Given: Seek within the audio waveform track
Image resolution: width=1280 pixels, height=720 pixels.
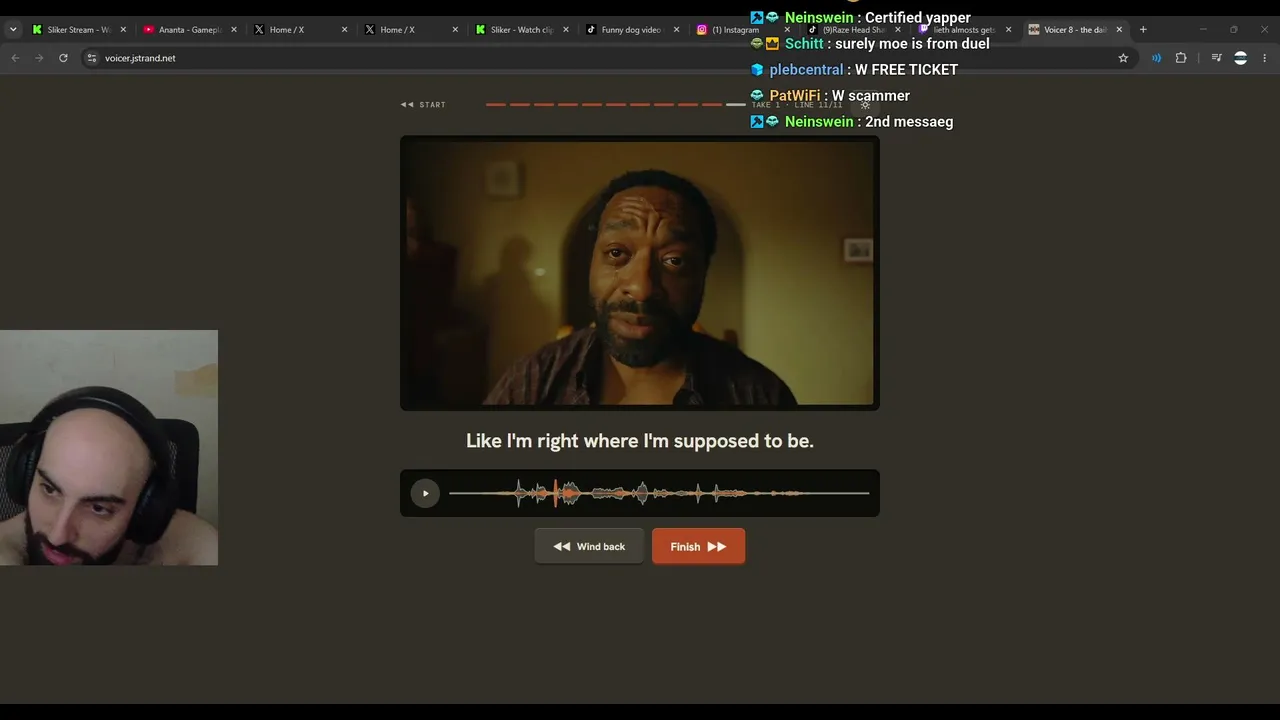Looking at the screenshot, I should pos(659,493).
